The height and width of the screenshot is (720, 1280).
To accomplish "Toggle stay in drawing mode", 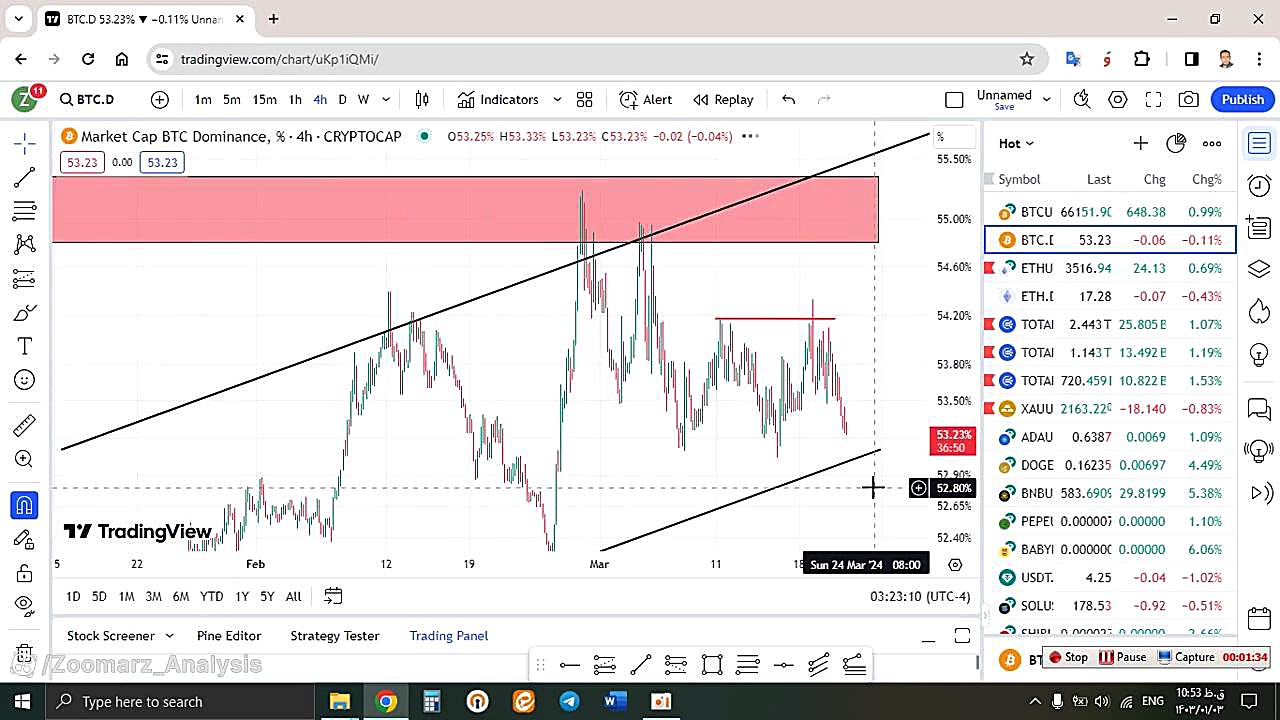I will (x=25, y=539).
